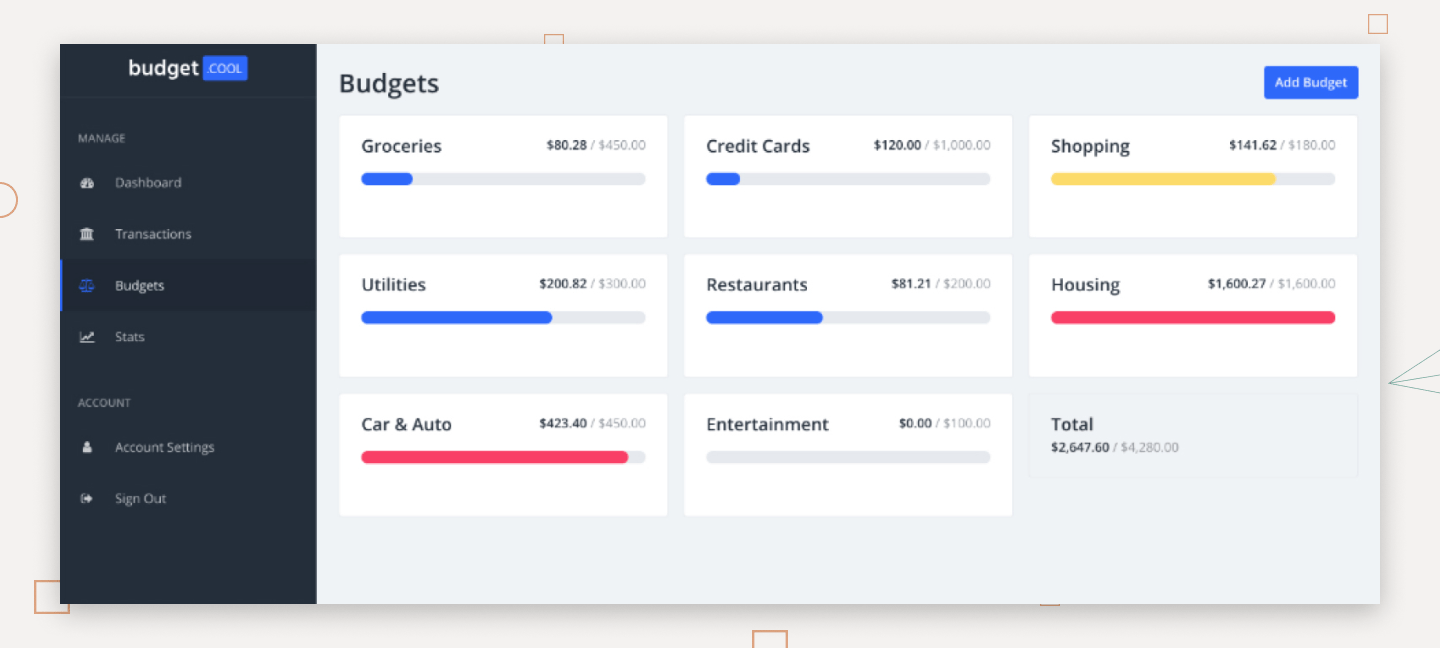Click the red Housing progress bar
The image size is (1440, 648).
point(1192,318)
